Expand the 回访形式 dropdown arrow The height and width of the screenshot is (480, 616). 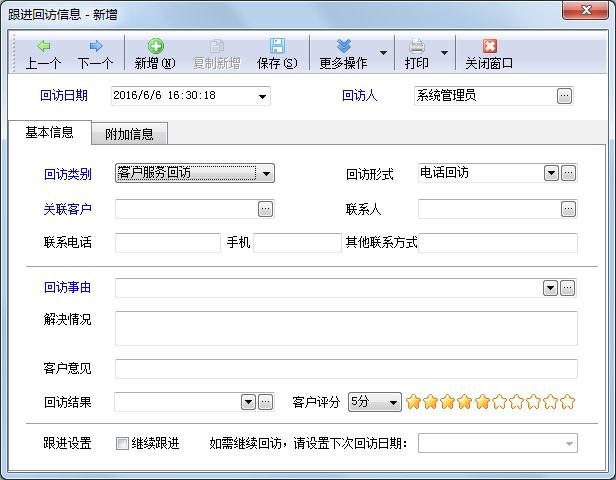550,173
